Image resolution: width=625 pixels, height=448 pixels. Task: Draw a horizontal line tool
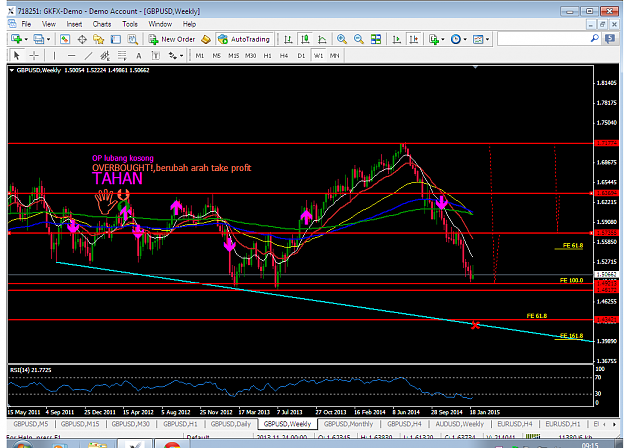pos(71,55)
